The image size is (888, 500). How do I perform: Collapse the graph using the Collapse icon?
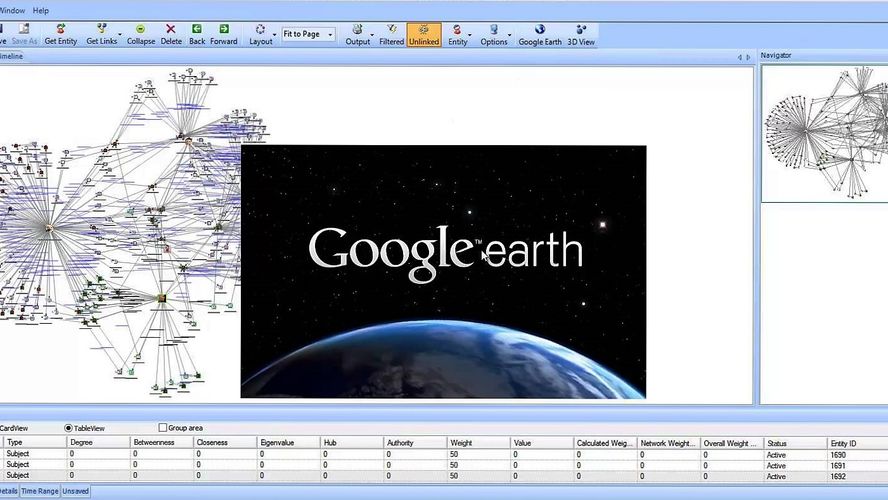140,35
